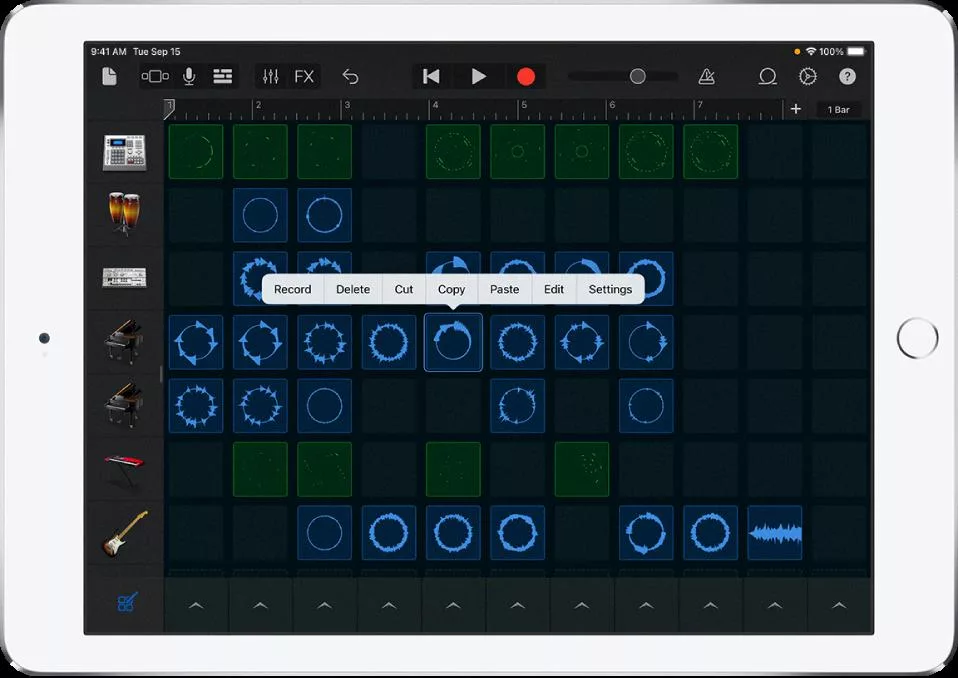Click the Undo arrow icon
This screenshot has height=678, width=958.
coord(350,76)
